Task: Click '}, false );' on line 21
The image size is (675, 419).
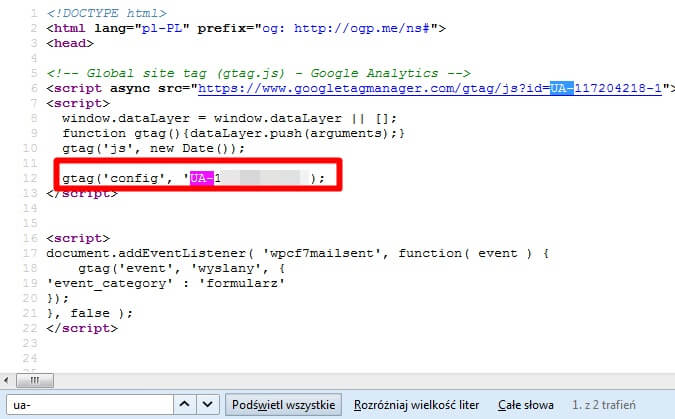Action: [x=90, y=313]
